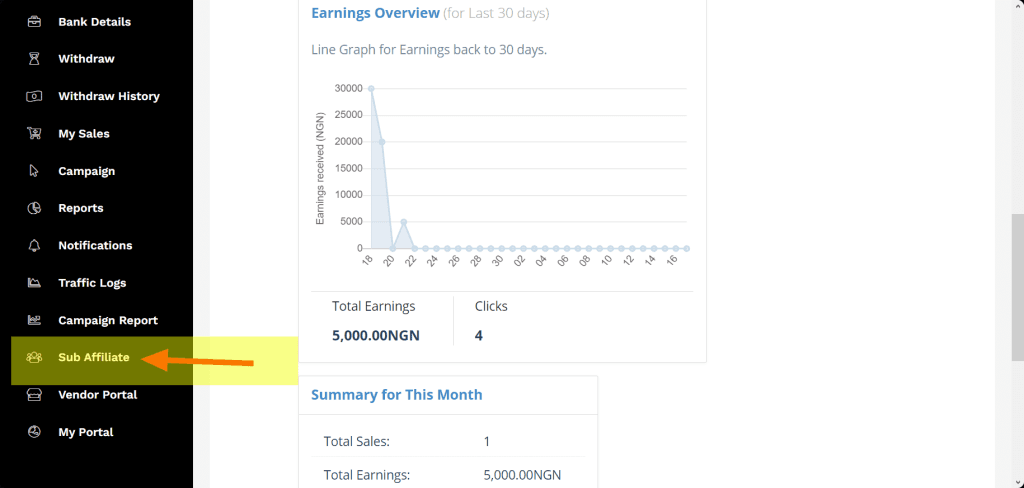Click the Traffic Logs chart icon
Screen dimensions: 1024x488
point(34,283)
